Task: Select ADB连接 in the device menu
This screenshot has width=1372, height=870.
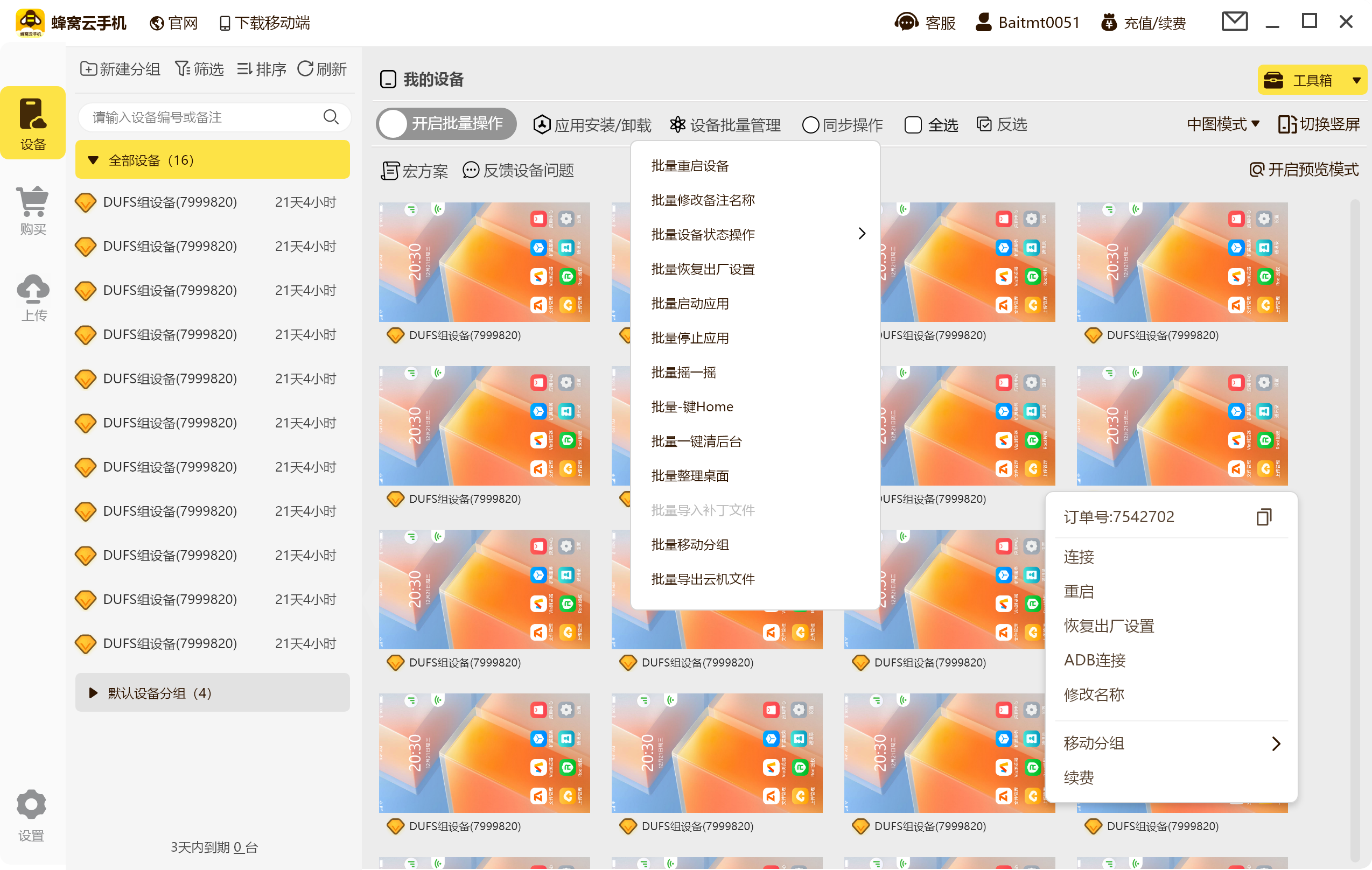Action: (x=1095, y=659)
